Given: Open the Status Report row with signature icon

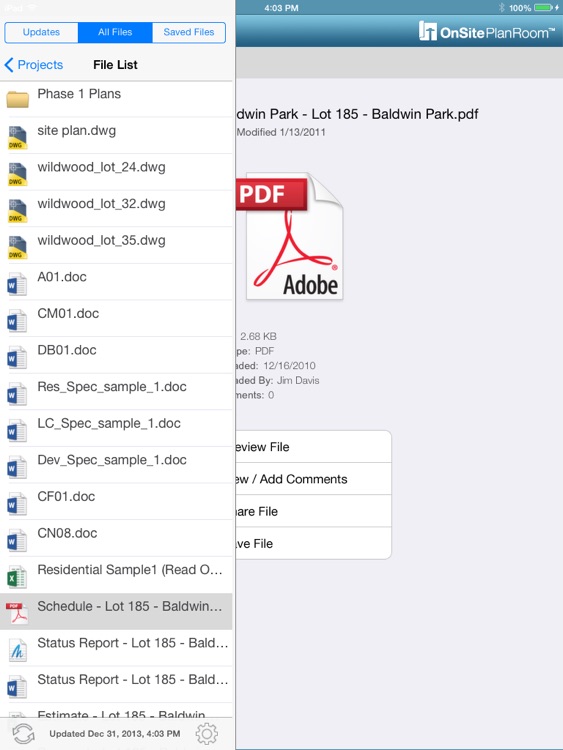Looking at the screenshot, I should pos(116,648).
